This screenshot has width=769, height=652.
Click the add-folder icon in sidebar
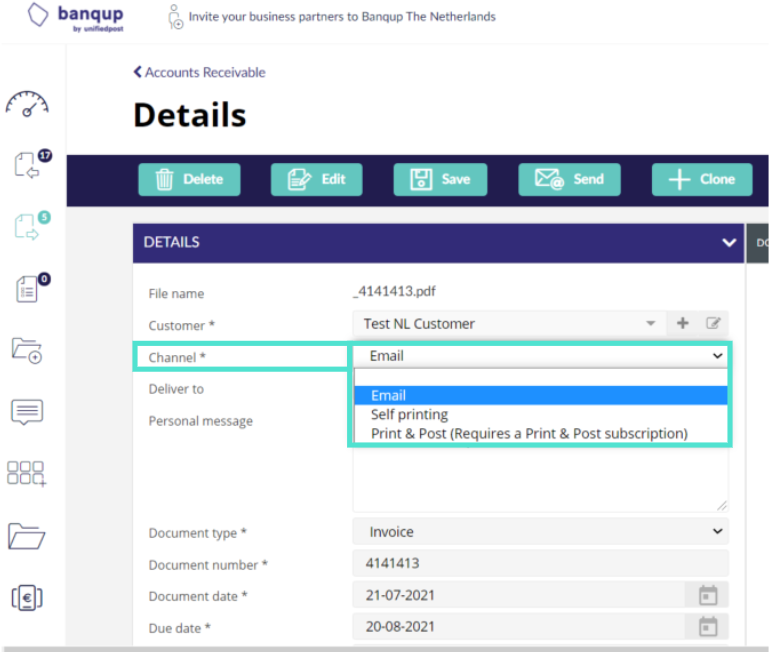click(x=27, y=350)
